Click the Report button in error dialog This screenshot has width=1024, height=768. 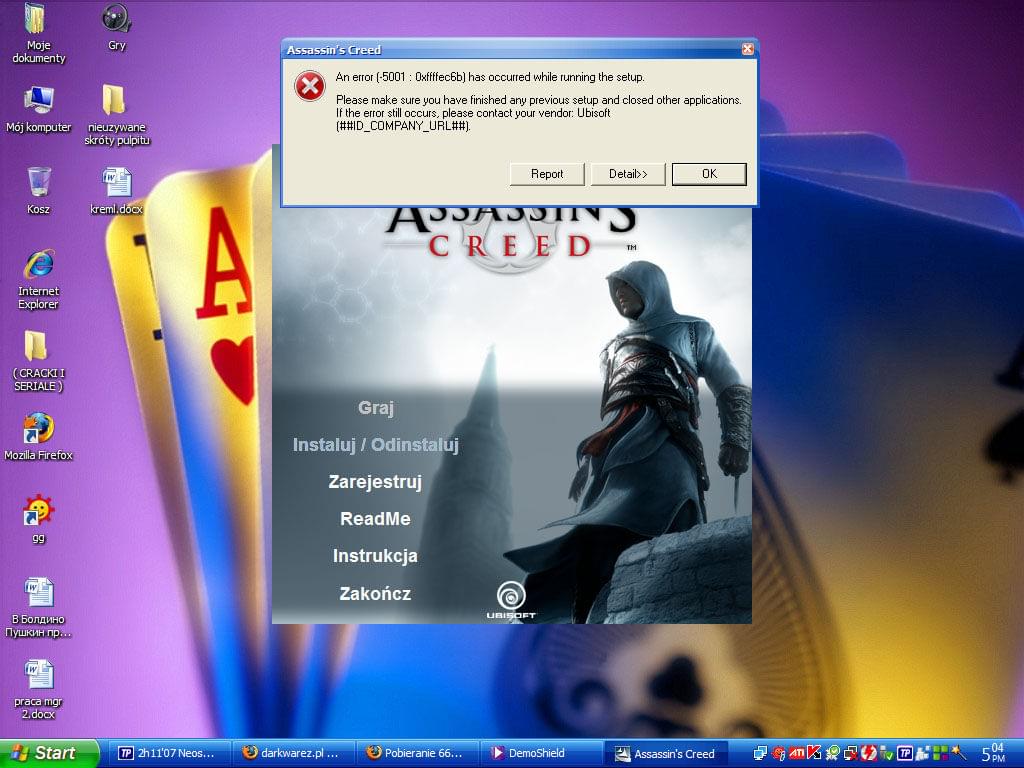tap(547, 174)
